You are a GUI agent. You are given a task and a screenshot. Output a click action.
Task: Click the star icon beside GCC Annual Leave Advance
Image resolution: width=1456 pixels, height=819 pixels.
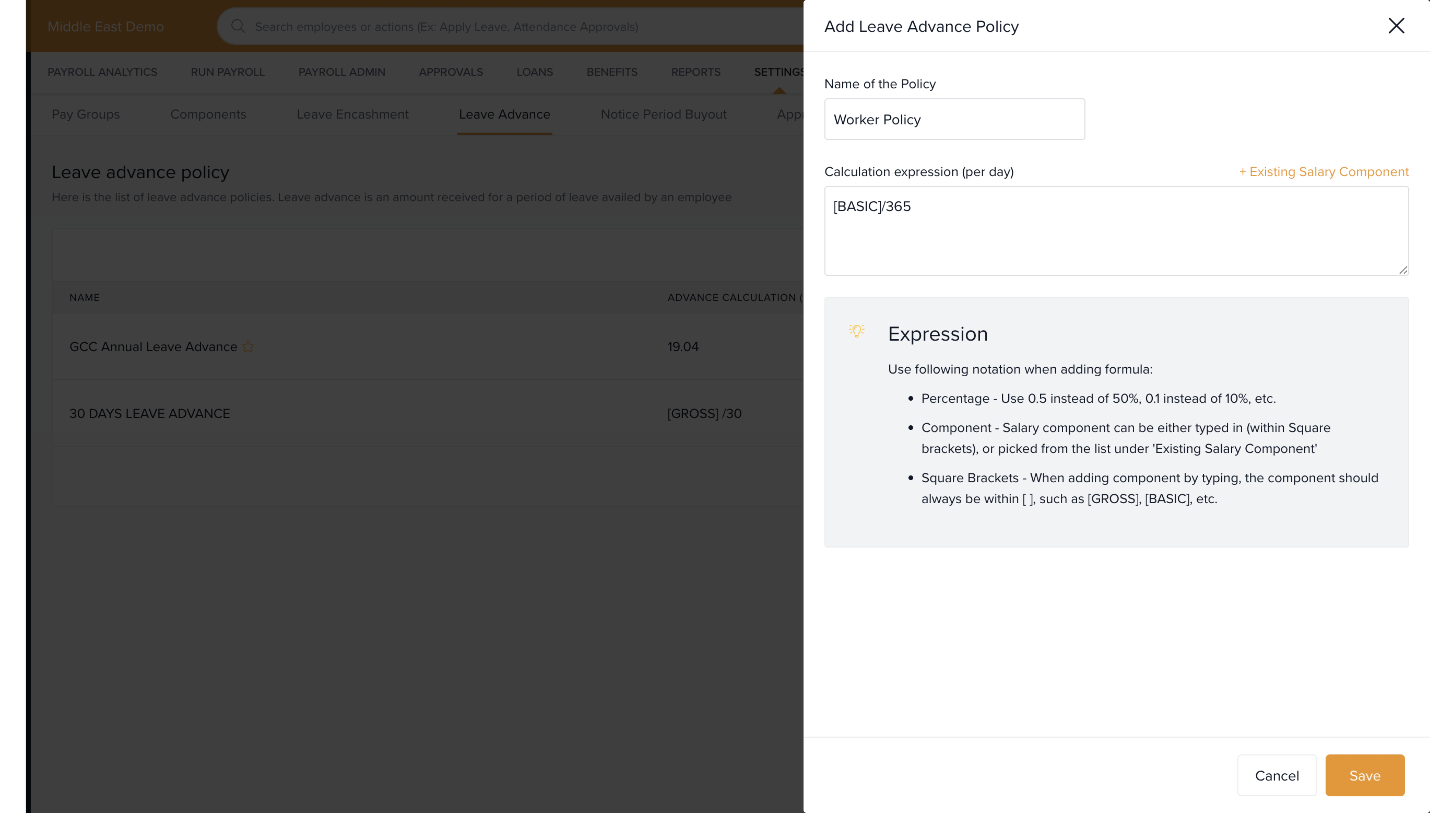pos(248,347)
